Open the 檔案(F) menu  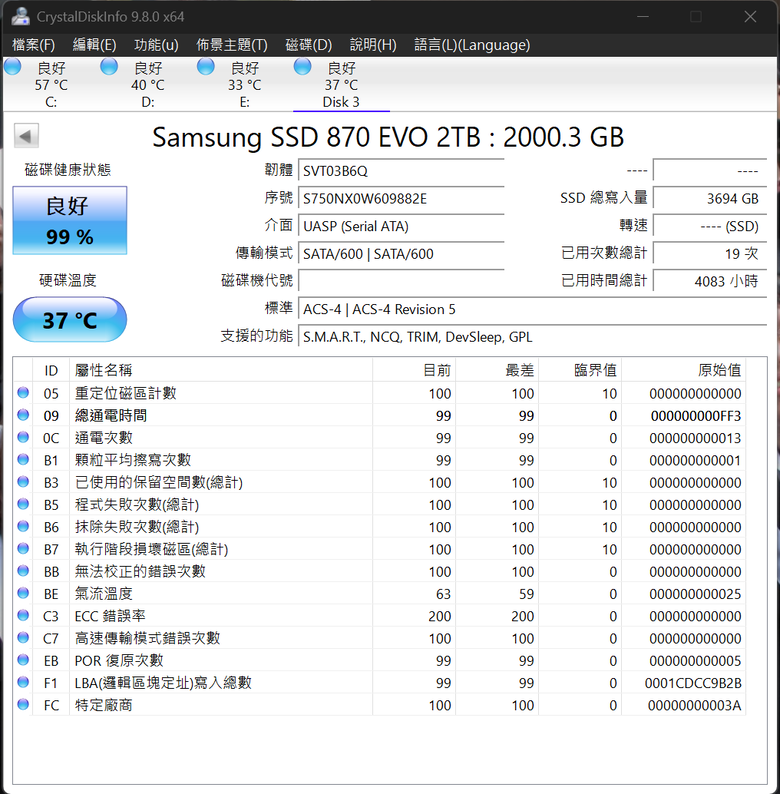33,45
